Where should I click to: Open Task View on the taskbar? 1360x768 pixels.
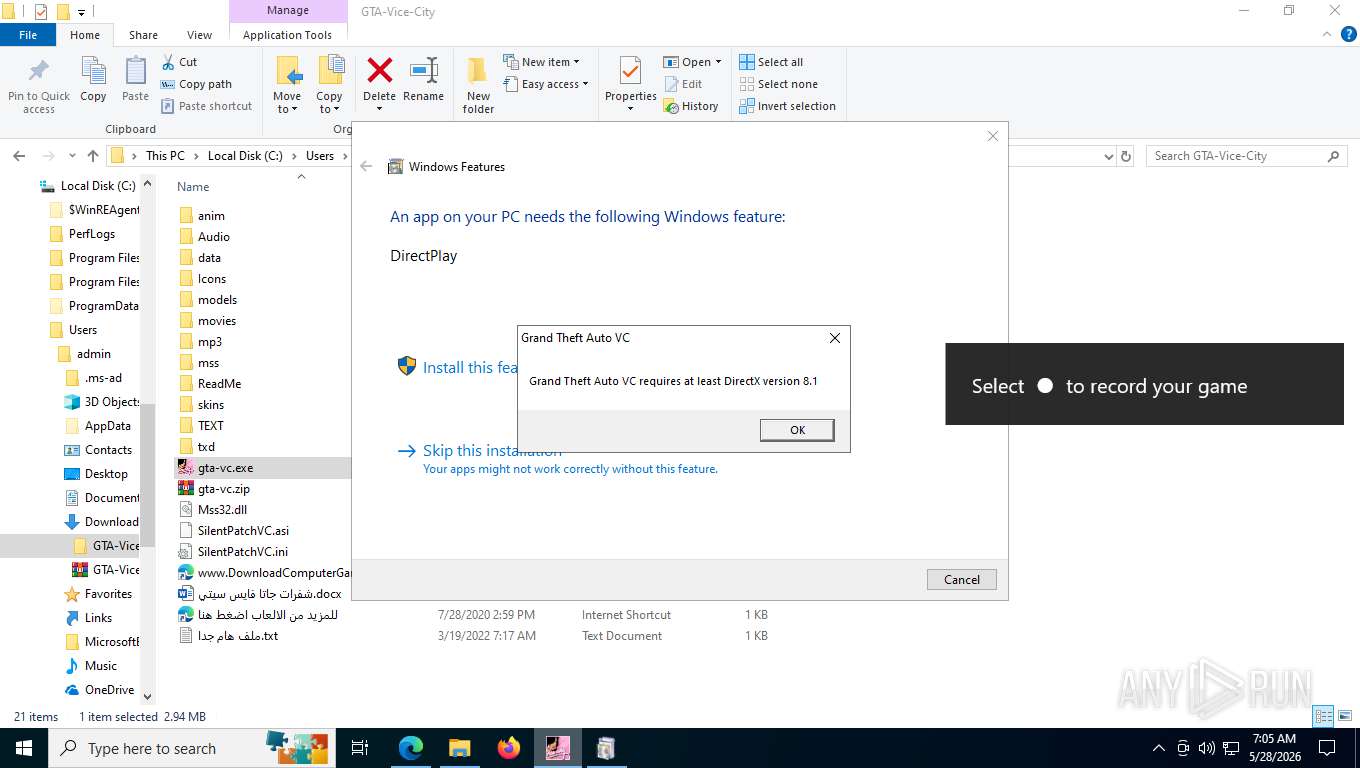pyautogui.click(x=360, y=748)
